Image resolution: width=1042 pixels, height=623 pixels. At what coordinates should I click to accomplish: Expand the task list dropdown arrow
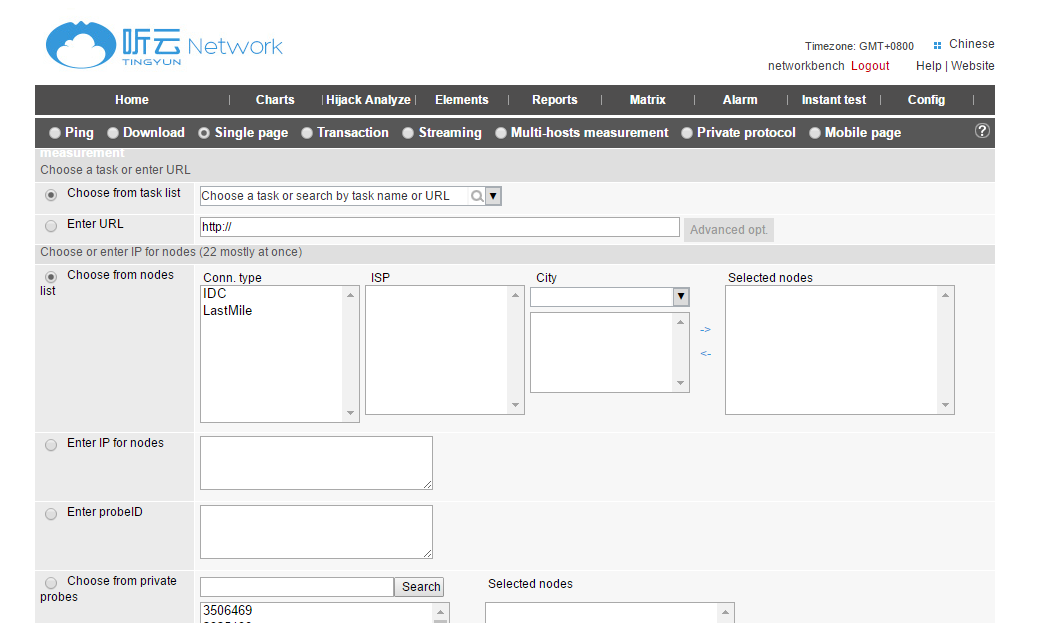click(493, 196)
